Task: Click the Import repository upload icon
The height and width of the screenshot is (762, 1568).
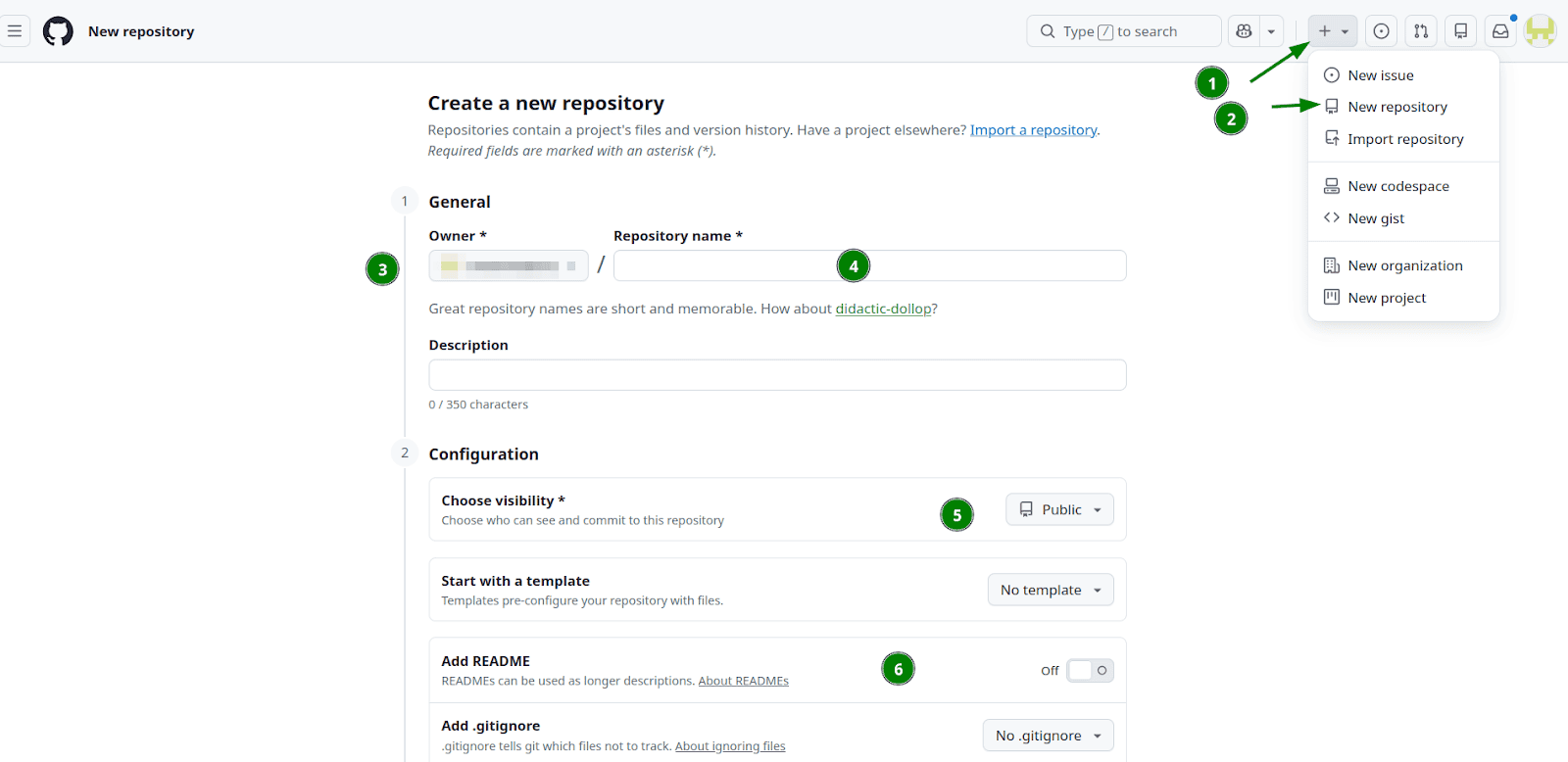Action: 1332,138
